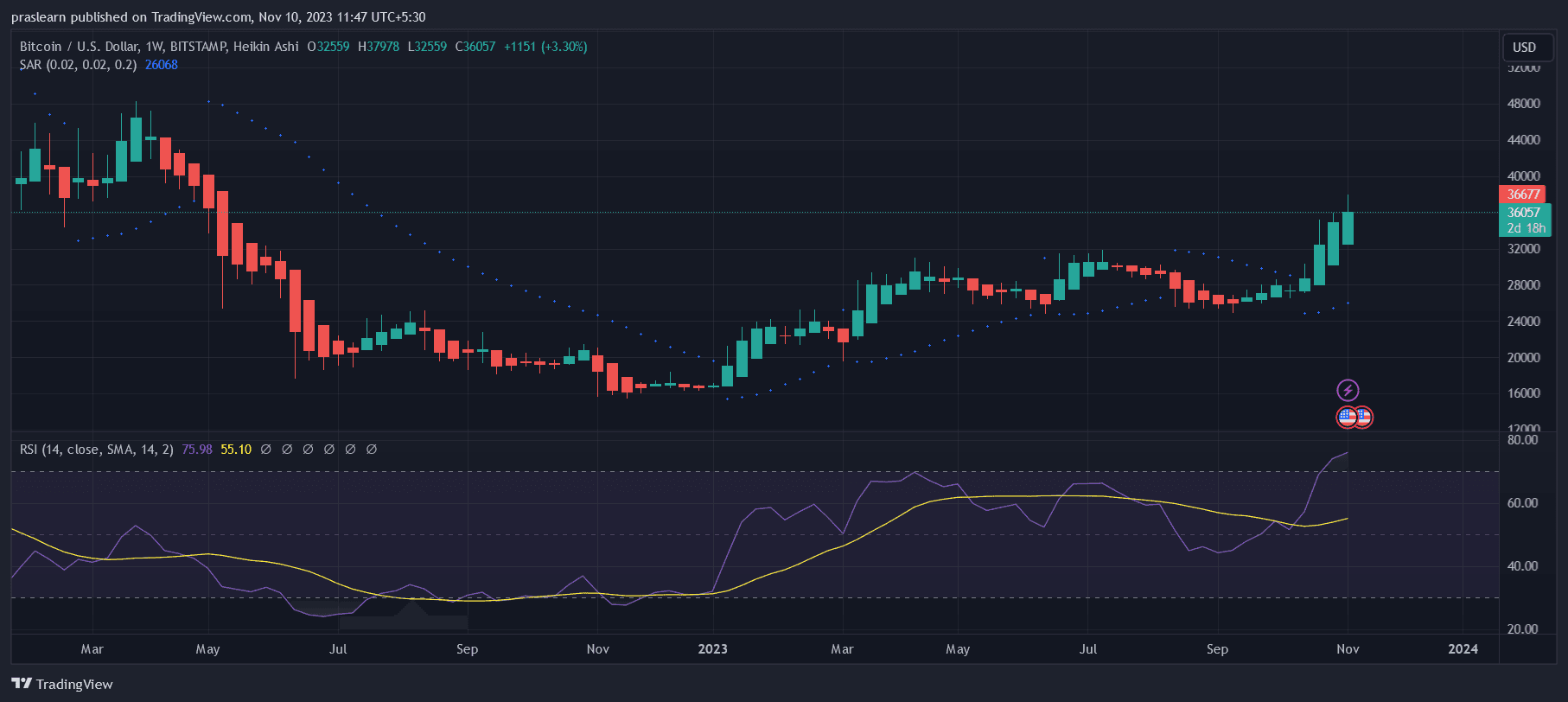1568x702 pixels.
Task: Open the USD currency selector
Action: pyautogui.click(x=1524, y=48)
